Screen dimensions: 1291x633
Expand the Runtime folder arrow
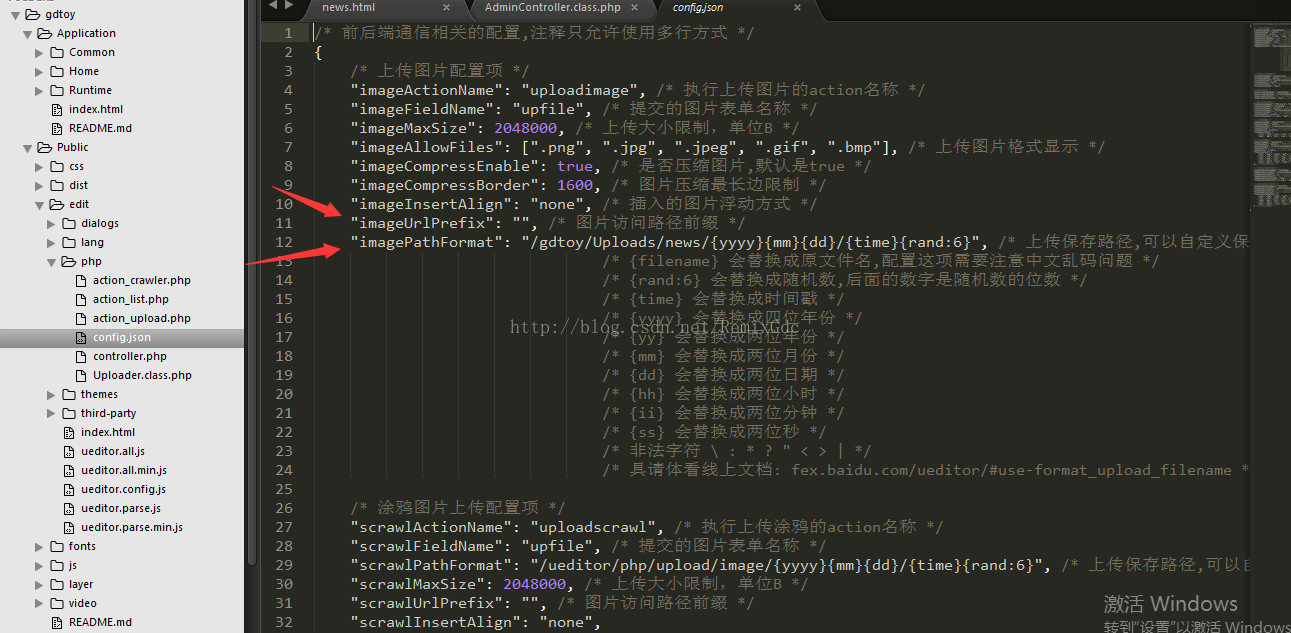click(x=39, y=90)
